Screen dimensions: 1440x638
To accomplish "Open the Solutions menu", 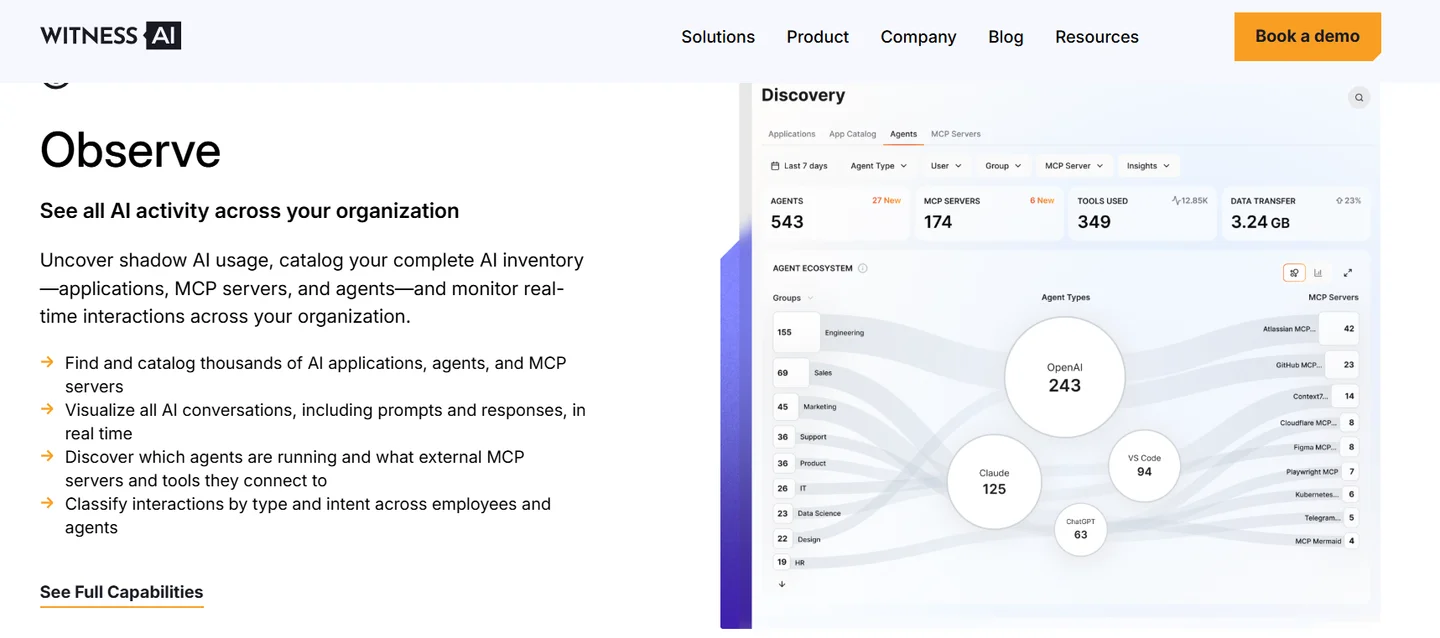I will coord(718,37).
